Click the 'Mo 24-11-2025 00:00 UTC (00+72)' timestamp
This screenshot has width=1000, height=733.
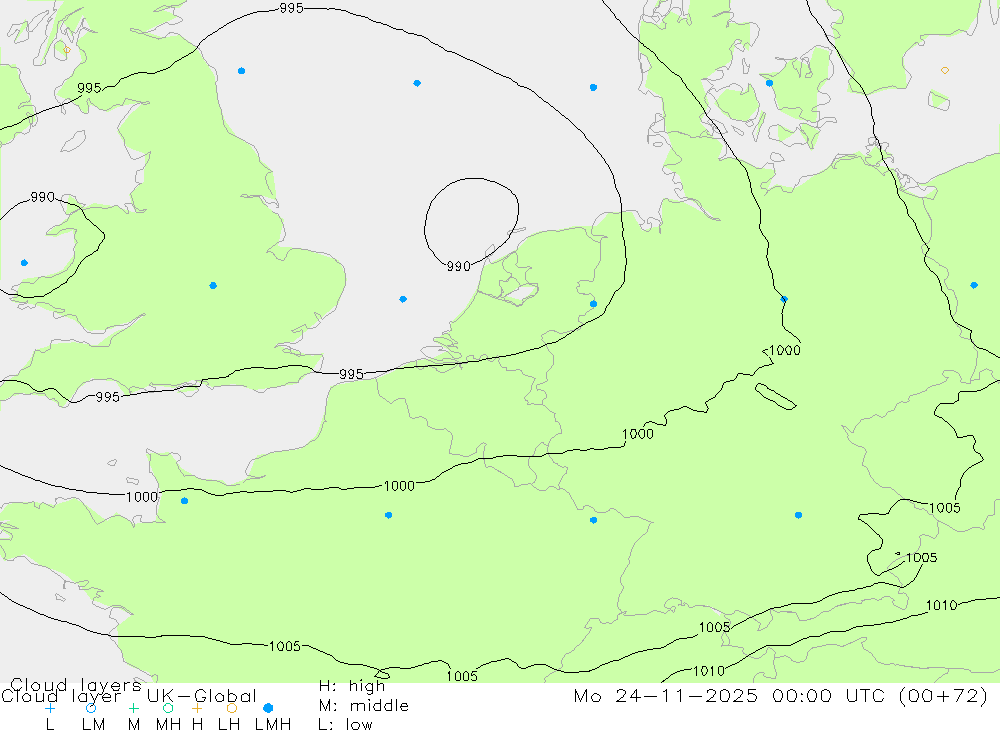pyautogui.click(x=781, y=695)
